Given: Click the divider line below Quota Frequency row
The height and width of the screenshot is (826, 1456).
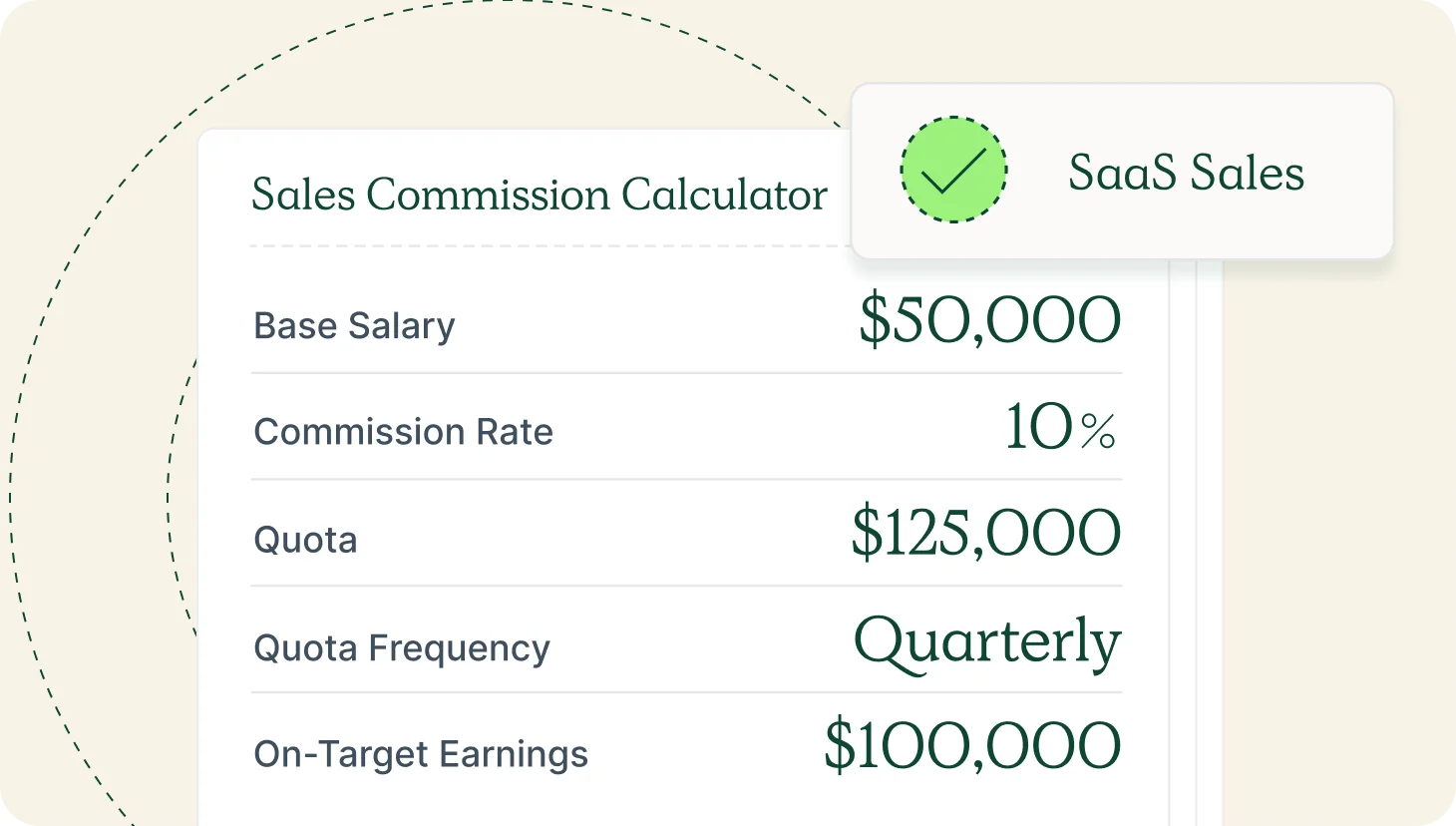Looking at the screenshot, I should tap(686, 692).
